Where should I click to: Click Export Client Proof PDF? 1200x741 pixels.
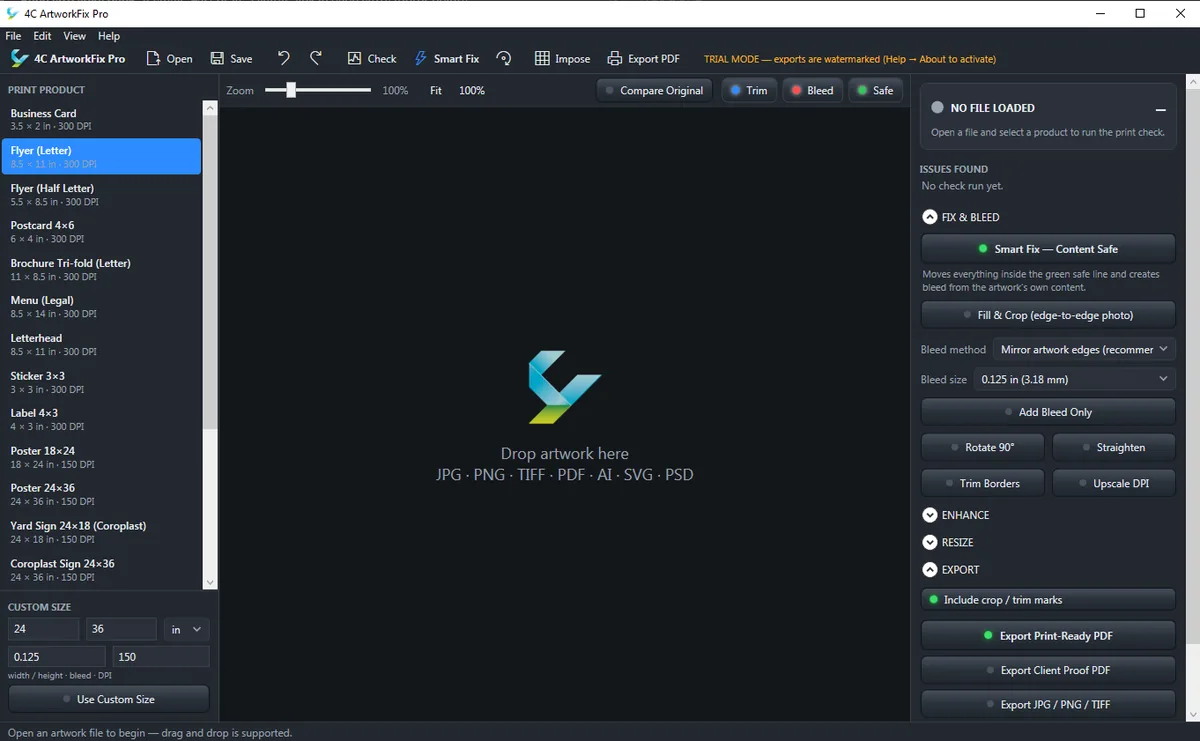tap(1047, 670)
